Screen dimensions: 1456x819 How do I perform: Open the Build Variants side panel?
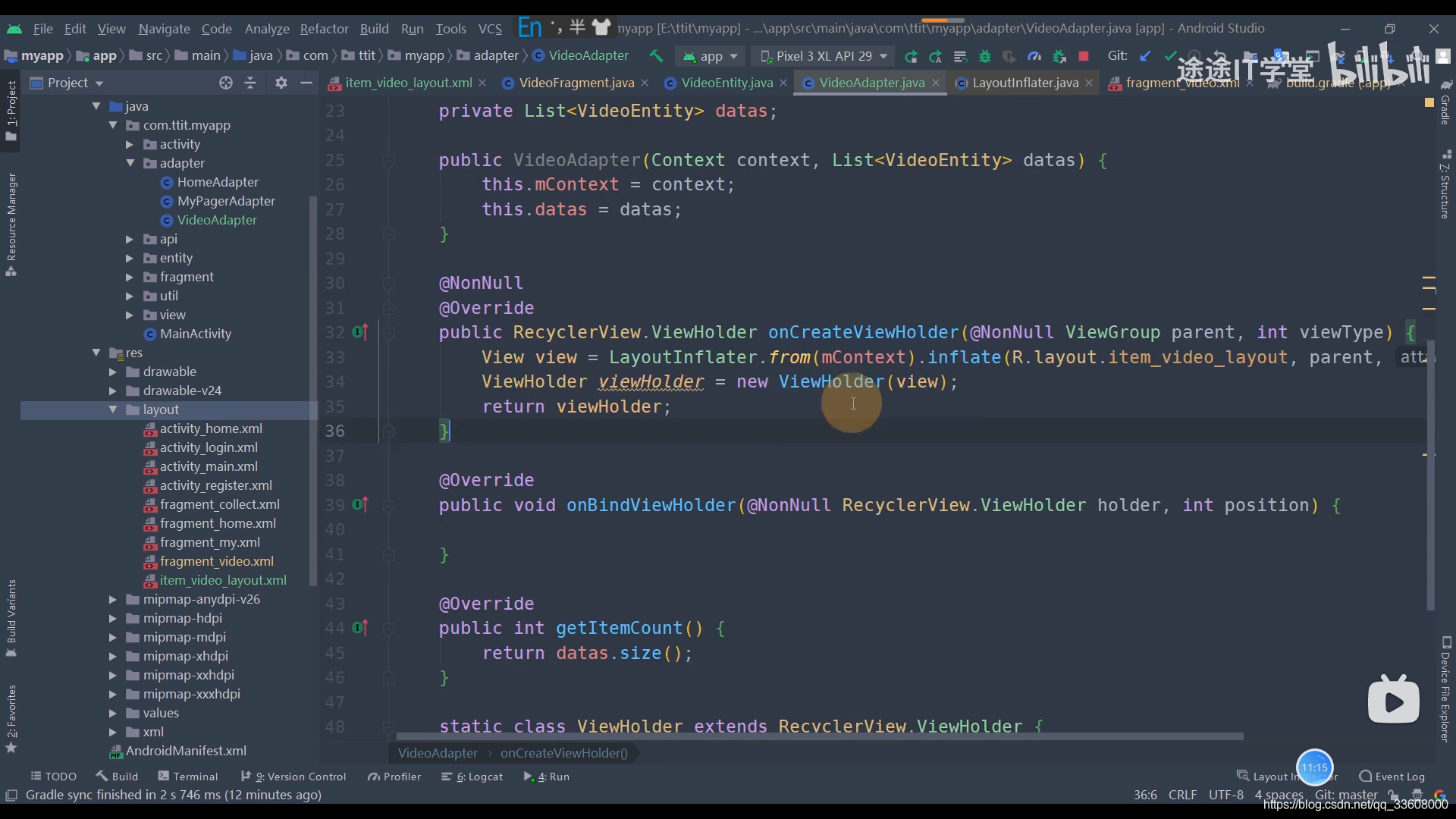tap(11, 618)
